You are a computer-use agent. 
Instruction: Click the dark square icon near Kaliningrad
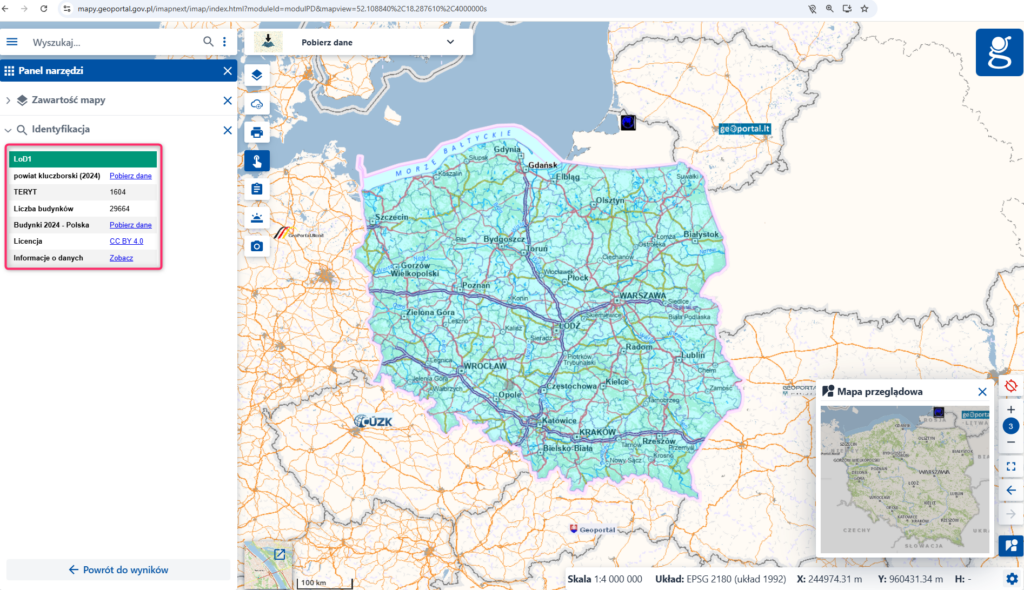[x=628, y=122]
